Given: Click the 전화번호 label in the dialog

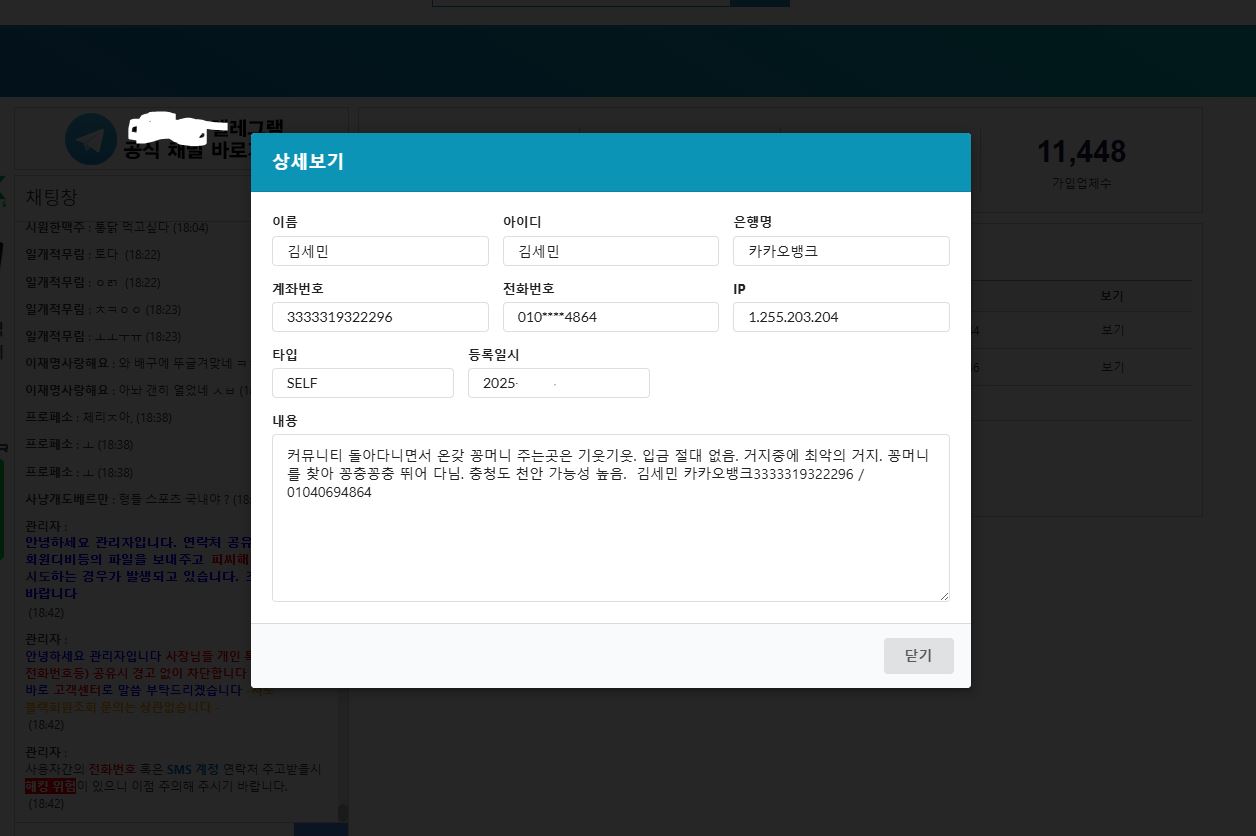Looking at the screenshot, I should coord(529,288).
